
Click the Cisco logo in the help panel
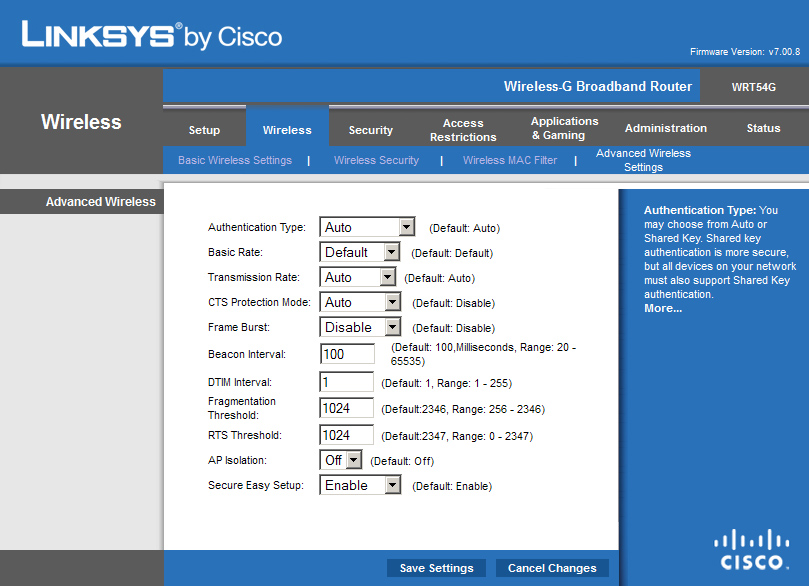[751, 549]
